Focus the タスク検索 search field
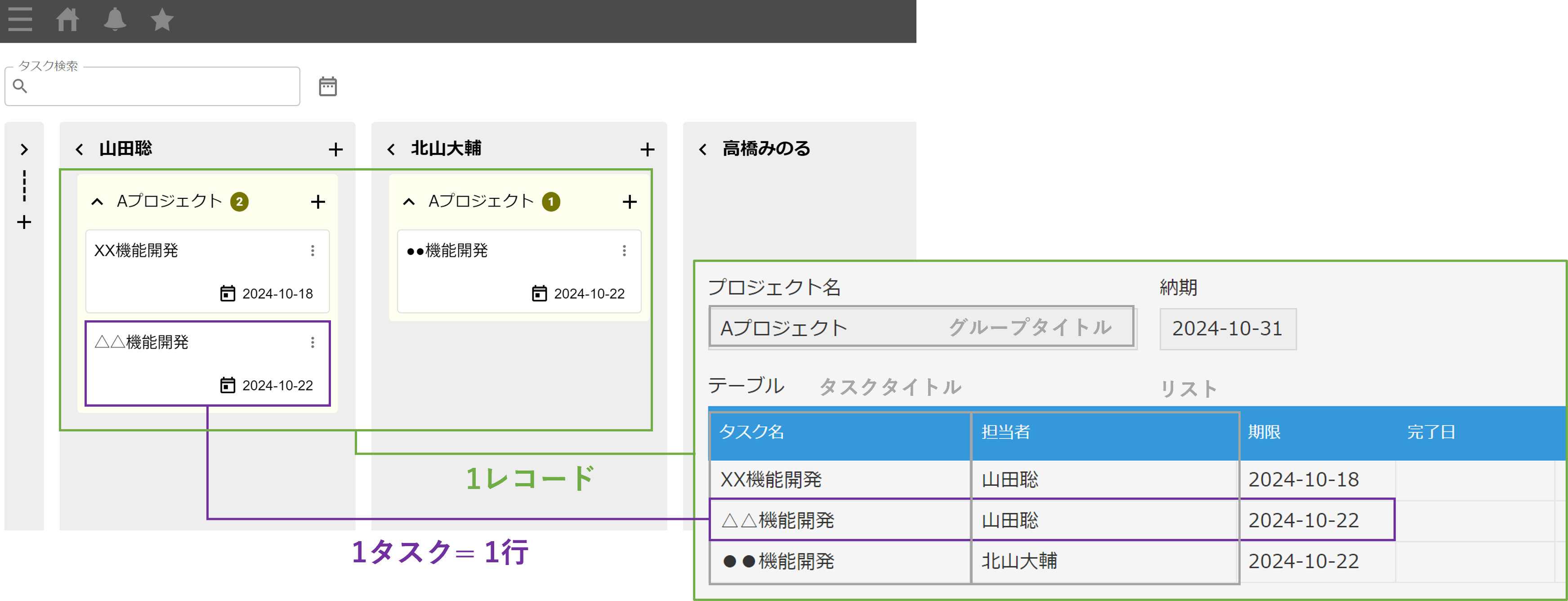Viewport: 1568px width, 601px height. pos(152,86)
